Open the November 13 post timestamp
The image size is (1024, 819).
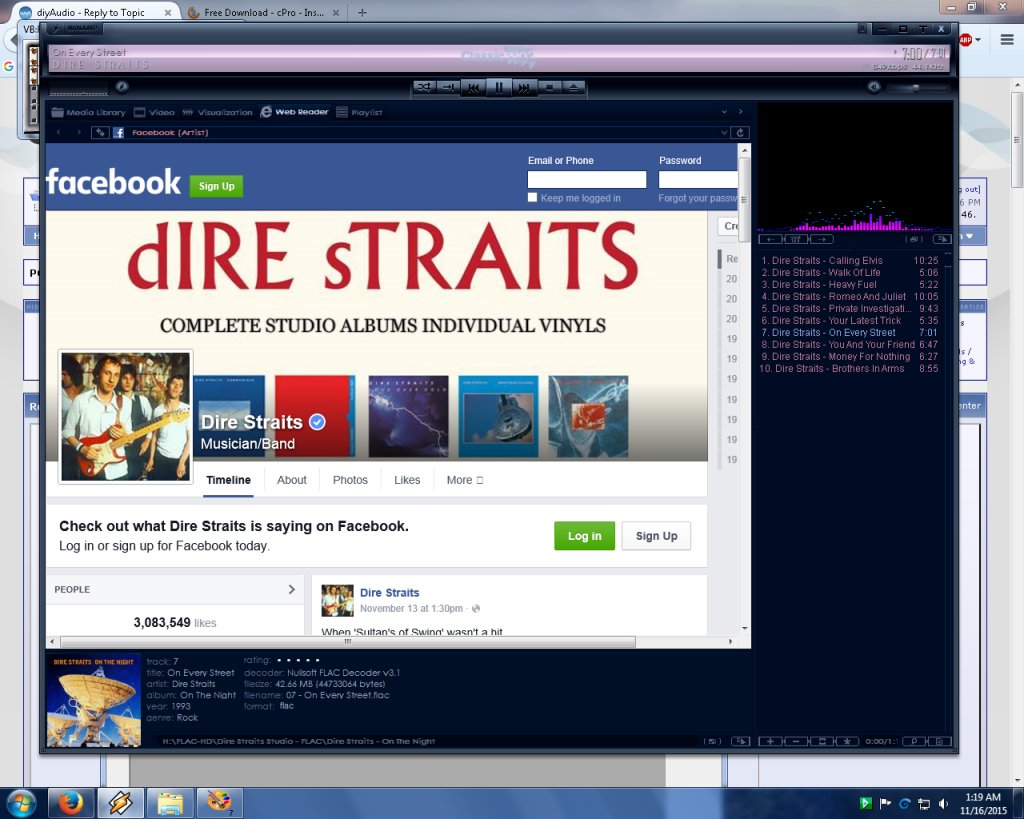tap(411, 609)
